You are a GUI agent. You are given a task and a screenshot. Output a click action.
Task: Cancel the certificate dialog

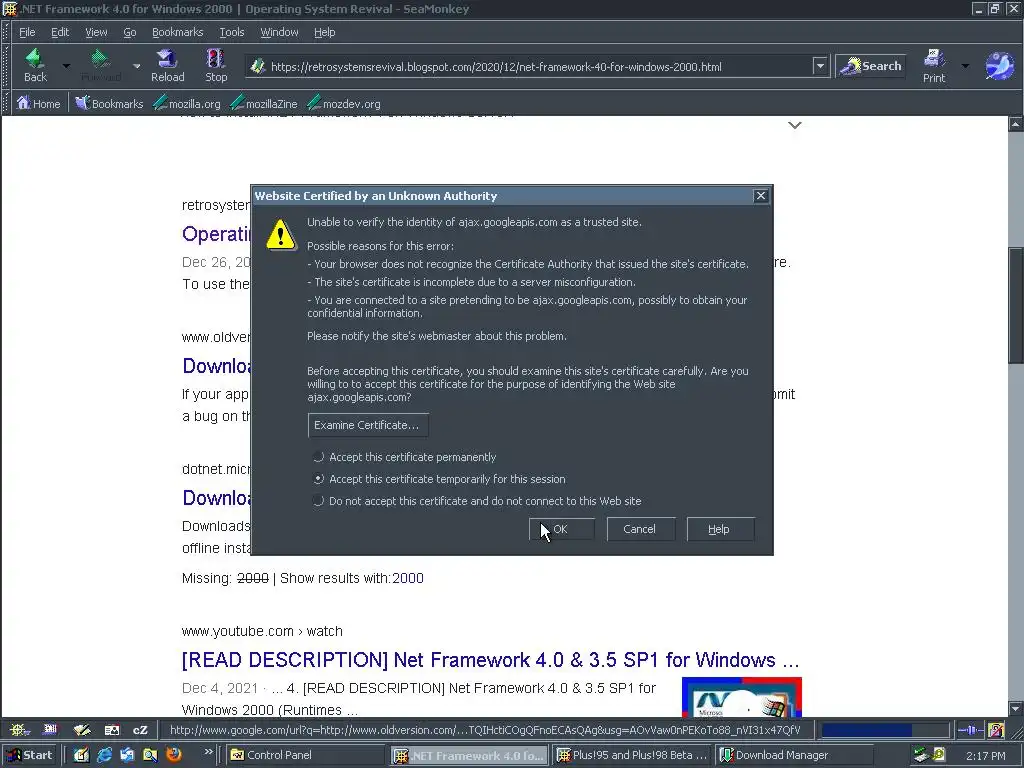[x=640, y=529]
